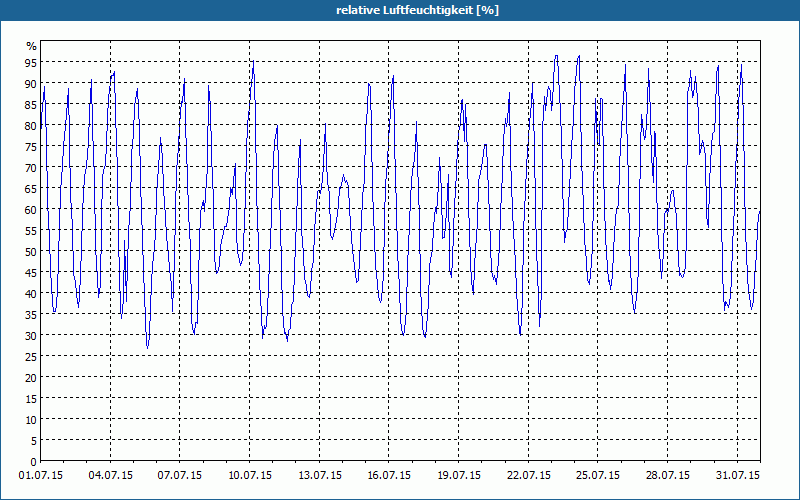Click the % unit label on y-axis
Image resolution: width=800 pixels, height=500 pixels.
(32, 46)
